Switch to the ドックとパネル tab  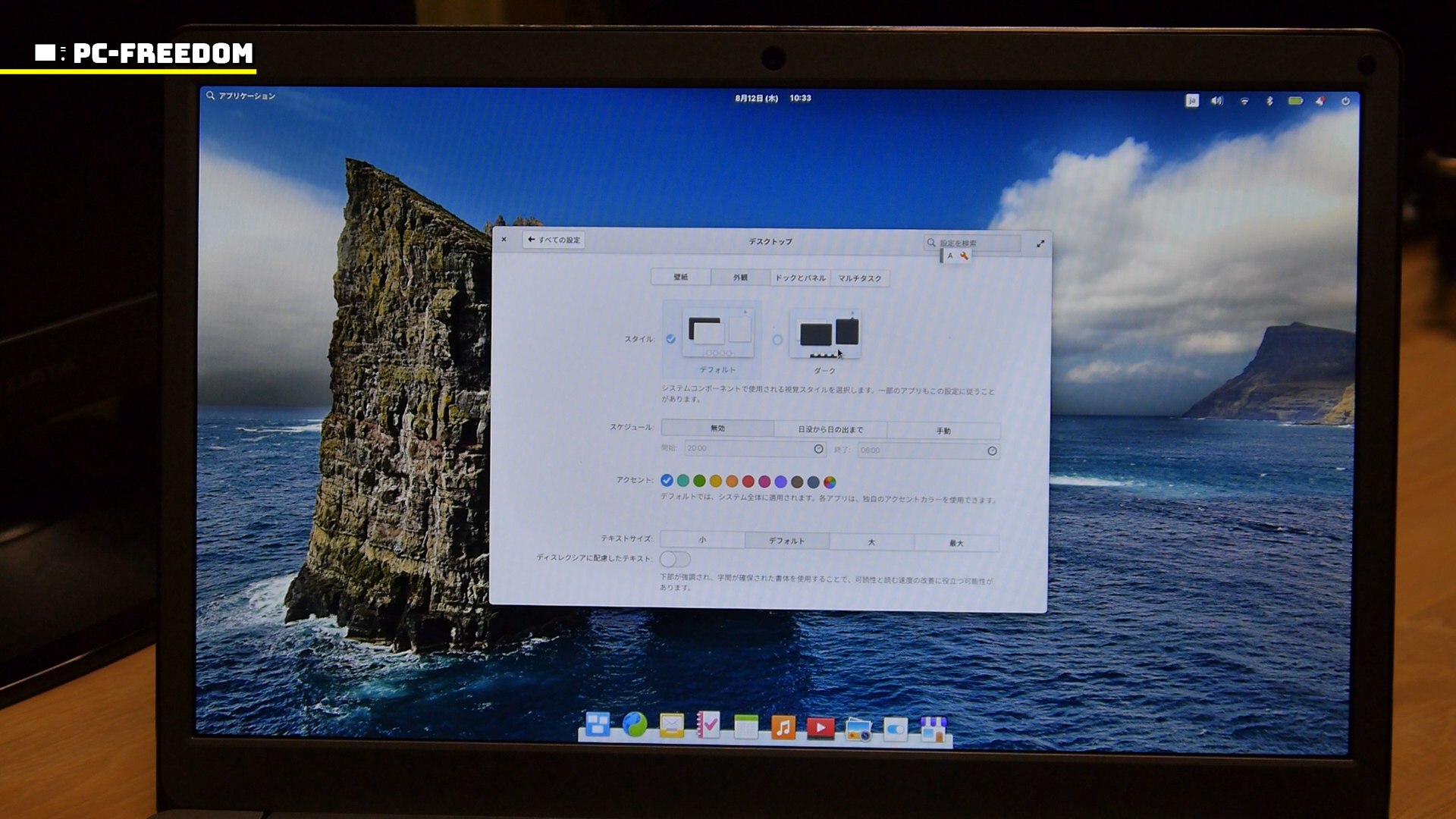[x=800, y=278]
